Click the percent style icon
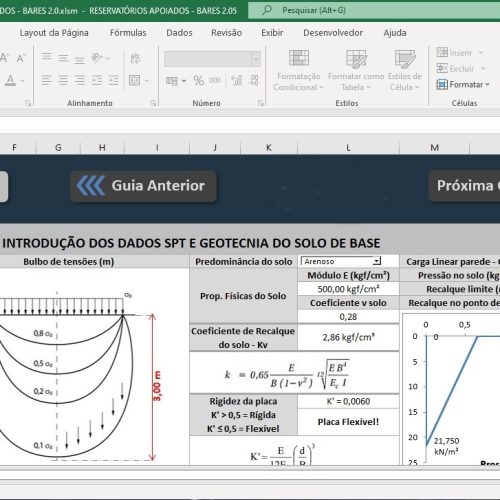 [x=199, y=80]
